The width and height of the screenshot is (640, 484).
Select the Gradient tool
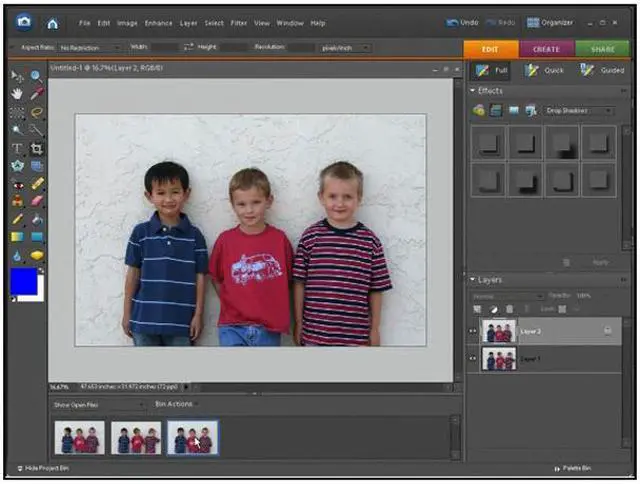coord(17,237)
